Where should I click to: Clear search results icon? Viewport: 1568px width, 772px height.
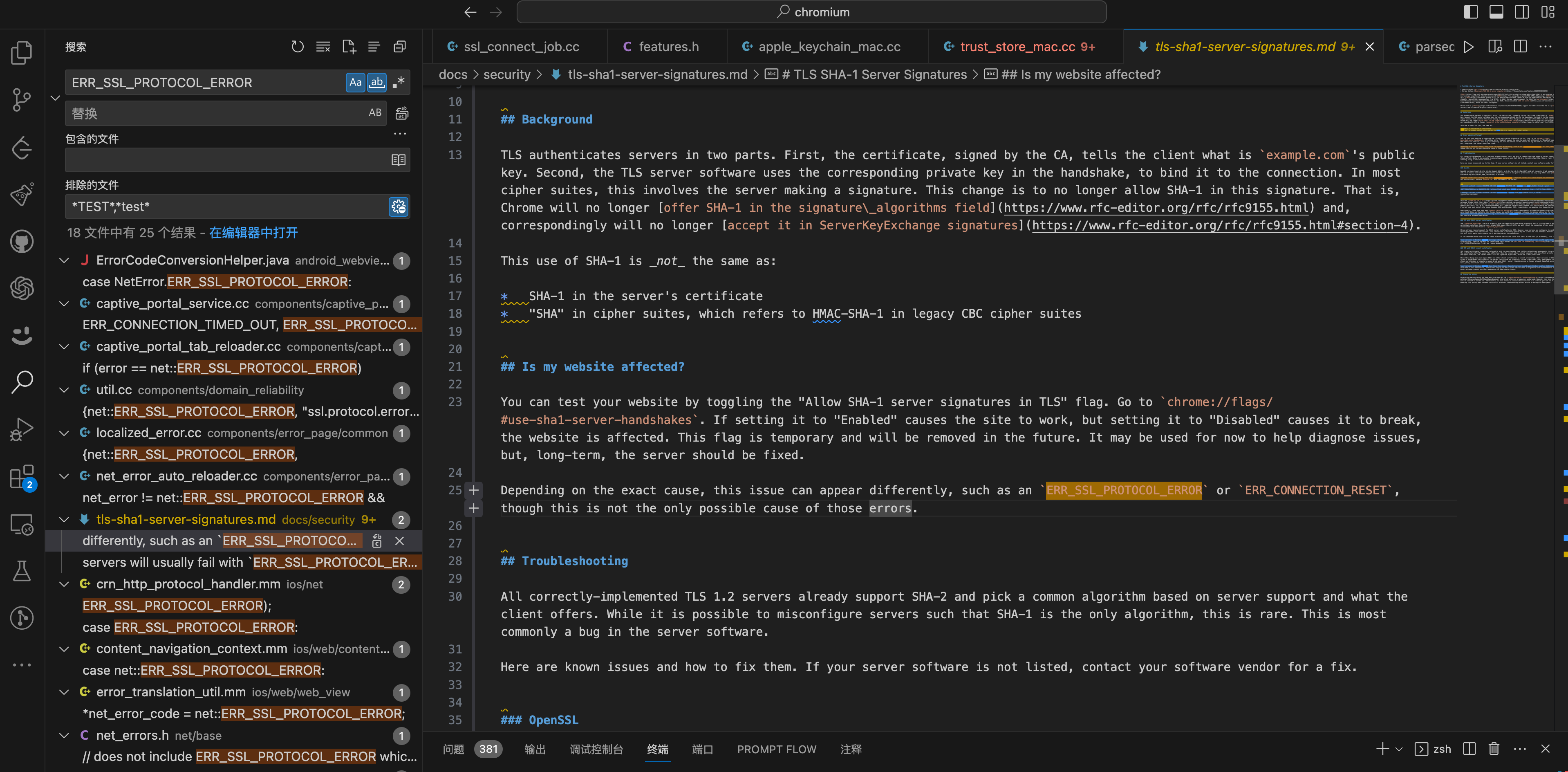click(x=323, y=47)
